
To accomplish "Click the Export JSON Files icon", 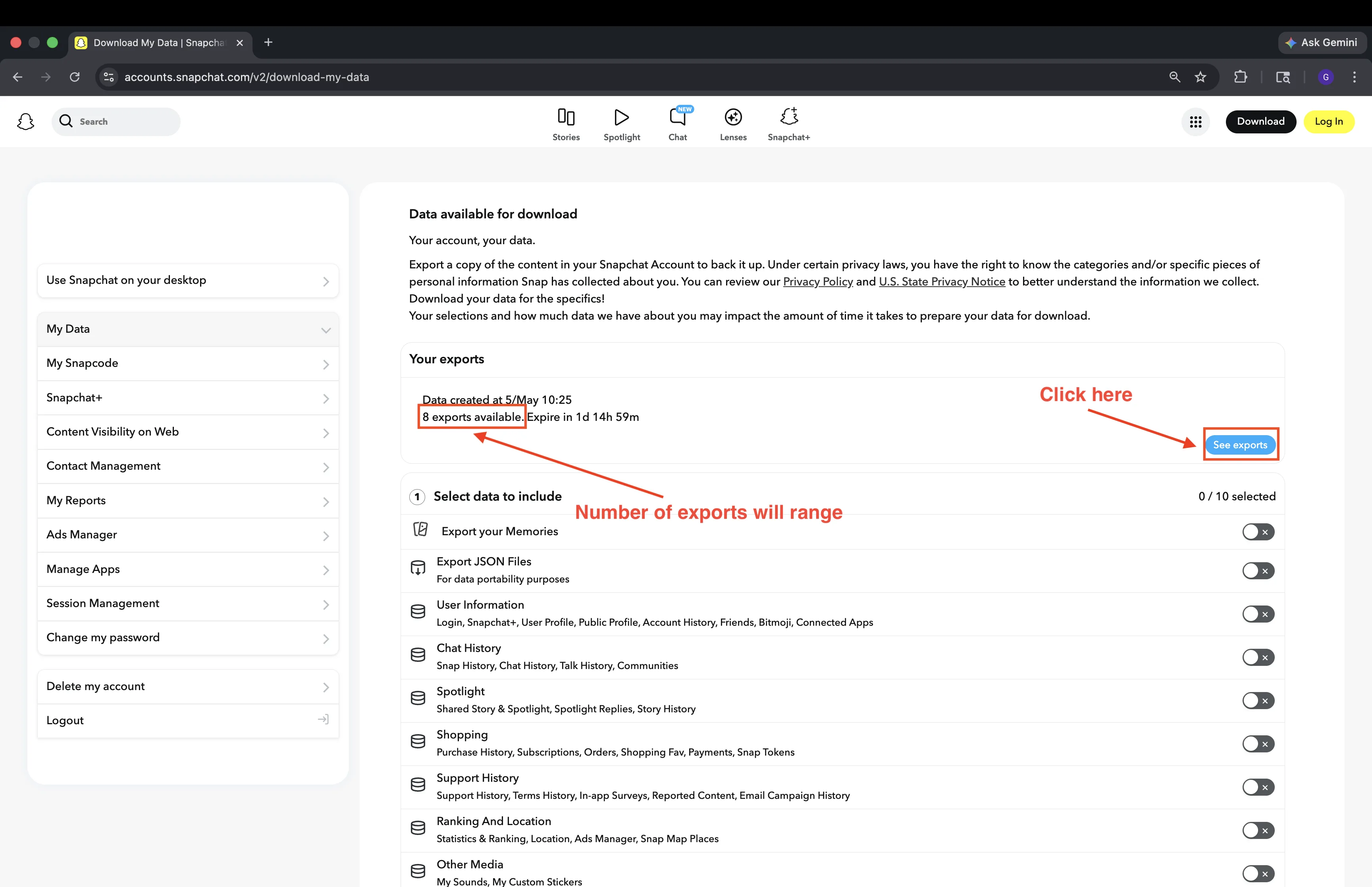I will [x=418, y=569].
